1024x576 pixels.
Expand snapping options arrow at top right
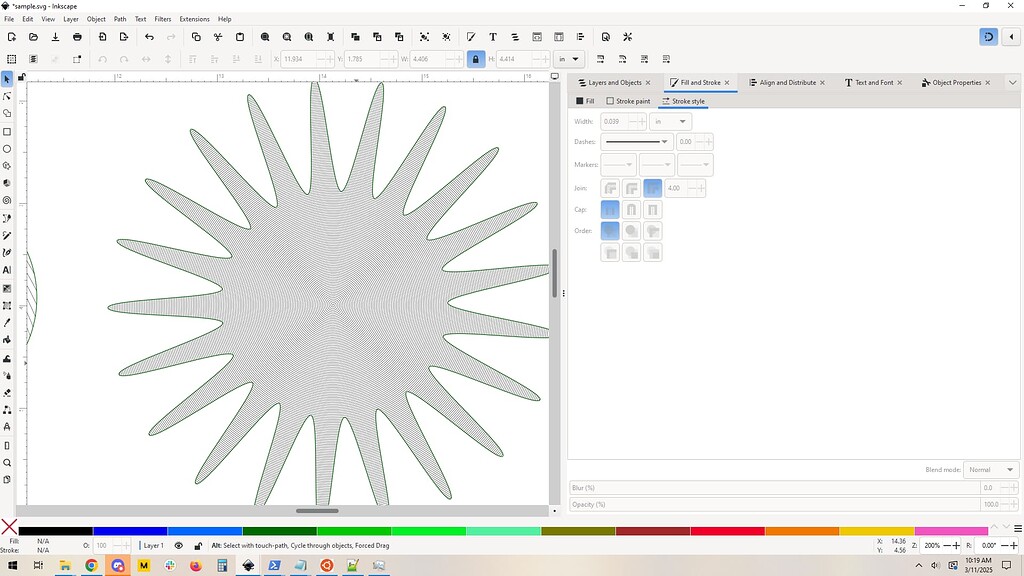click(x=1012, y=37)
